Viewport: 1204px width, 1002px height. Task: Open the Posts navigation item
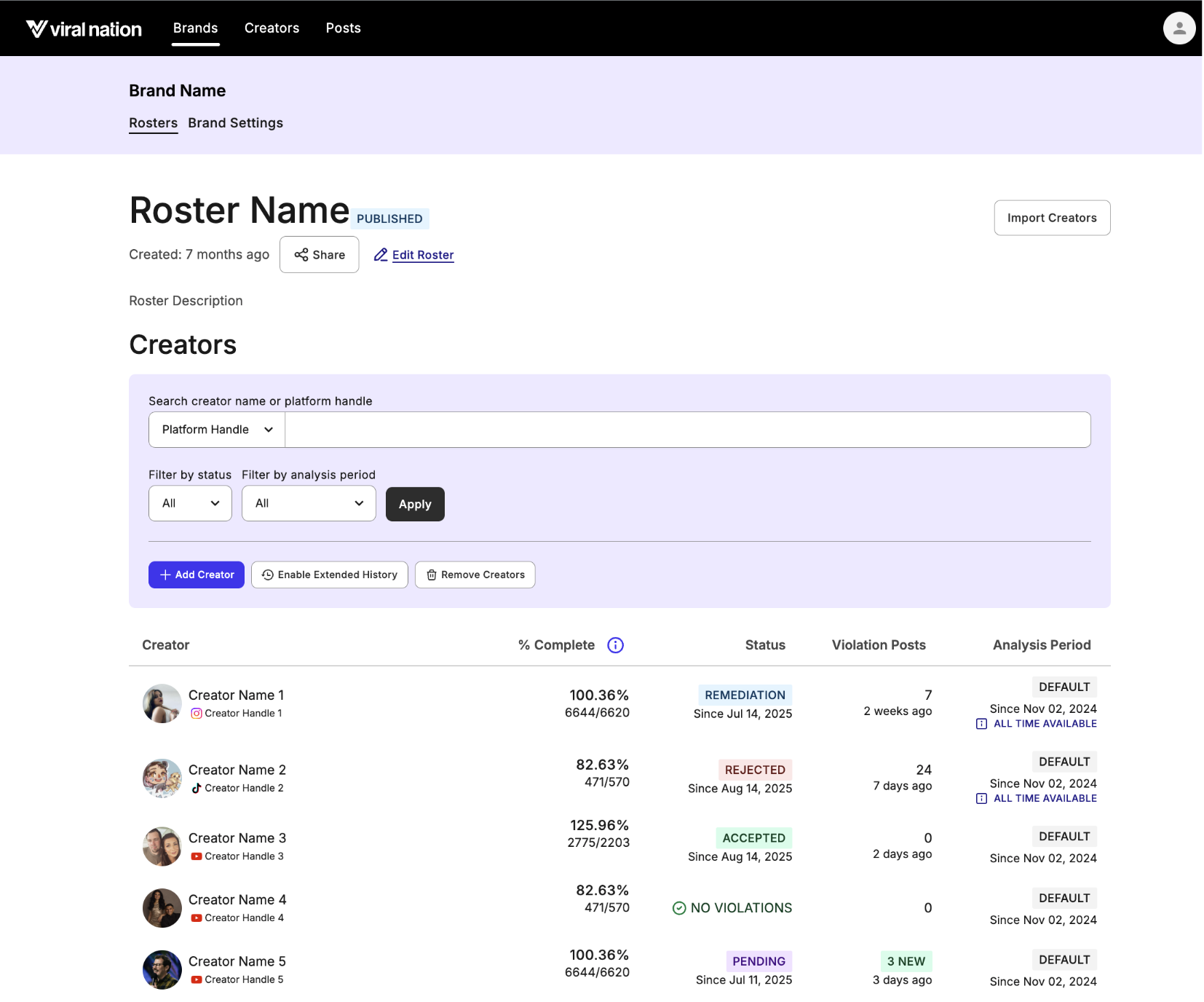click(342, 28)
